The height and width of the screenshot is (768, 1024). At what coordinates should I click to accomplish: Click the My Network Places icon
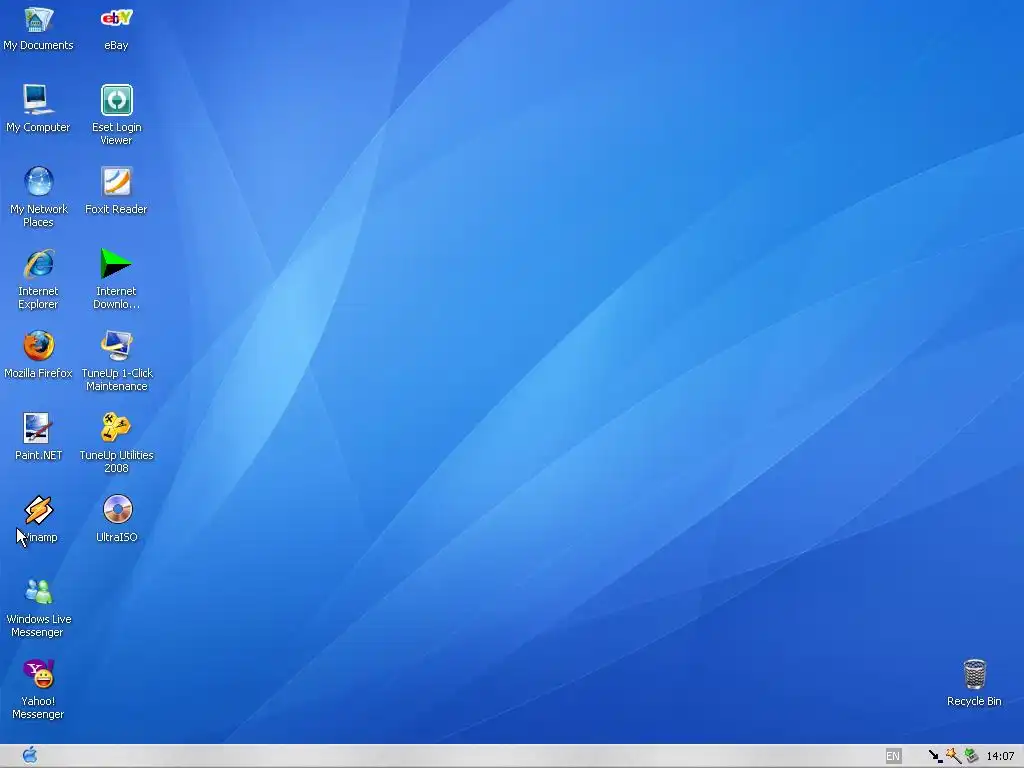pyautogui.click(x=39, y=182)
